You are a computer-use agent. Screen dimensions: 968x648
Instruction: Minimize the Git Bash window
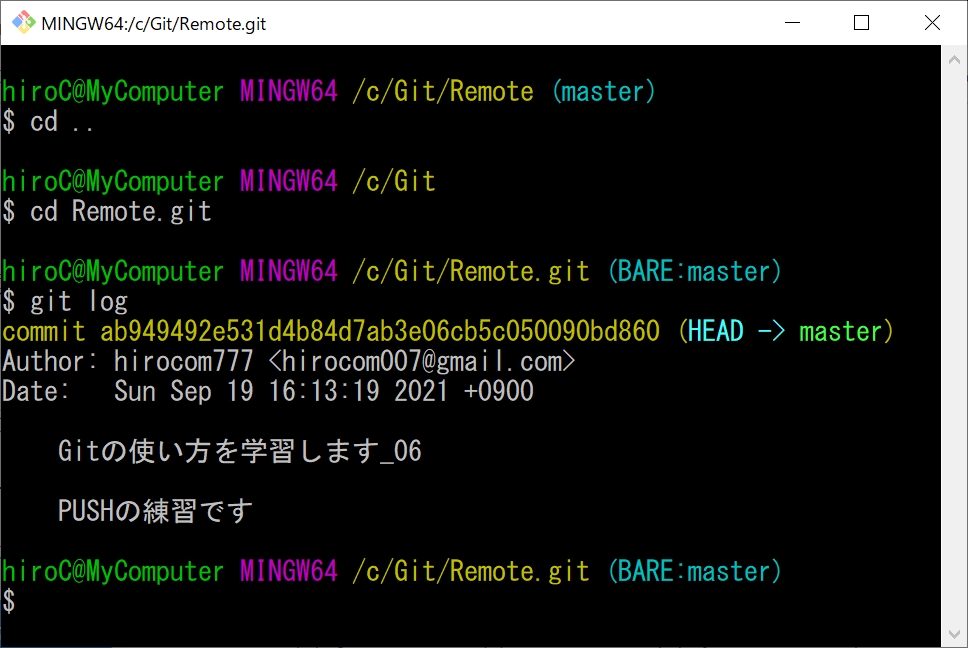point(792,23)
